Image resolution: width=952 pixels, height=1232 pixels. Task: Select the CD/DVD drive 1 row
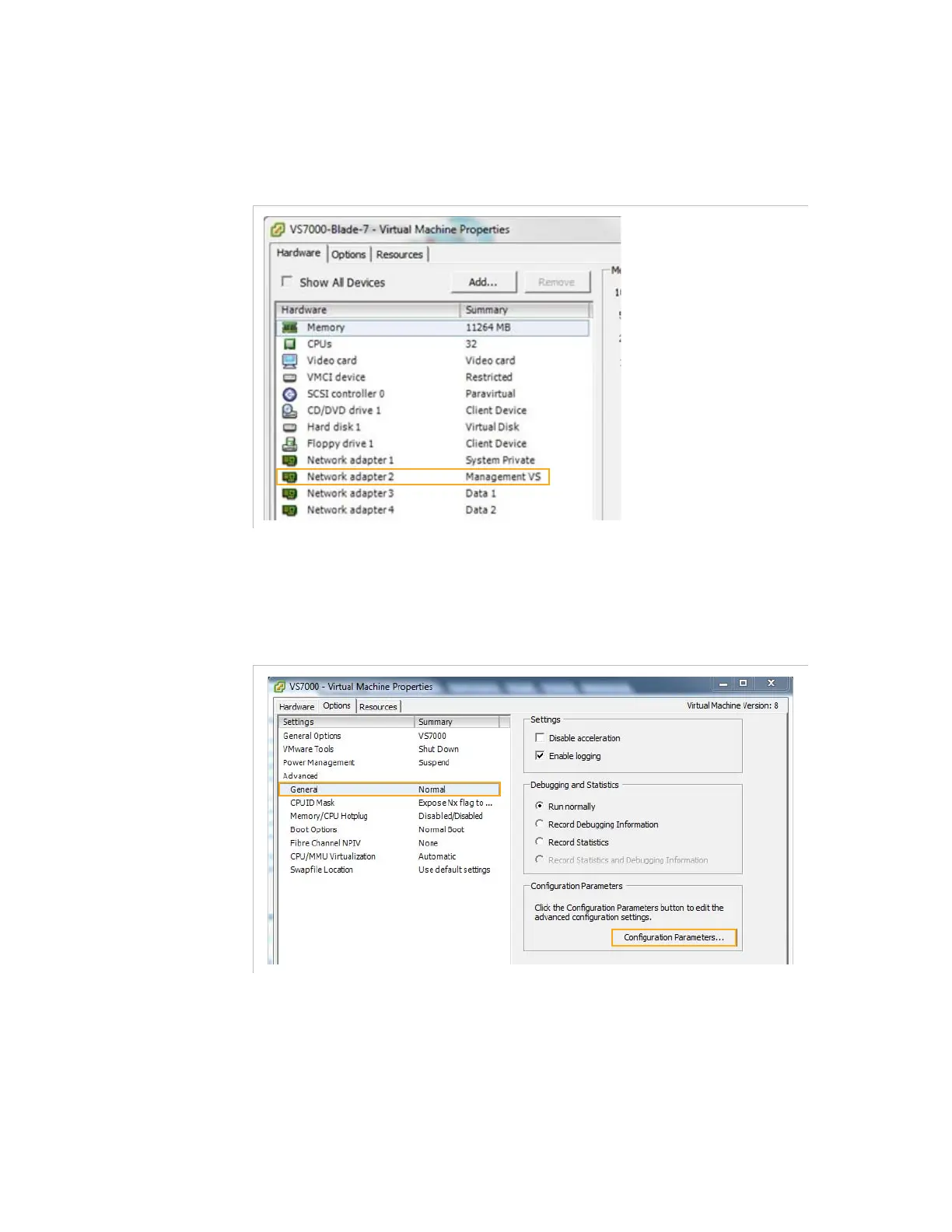432,411
